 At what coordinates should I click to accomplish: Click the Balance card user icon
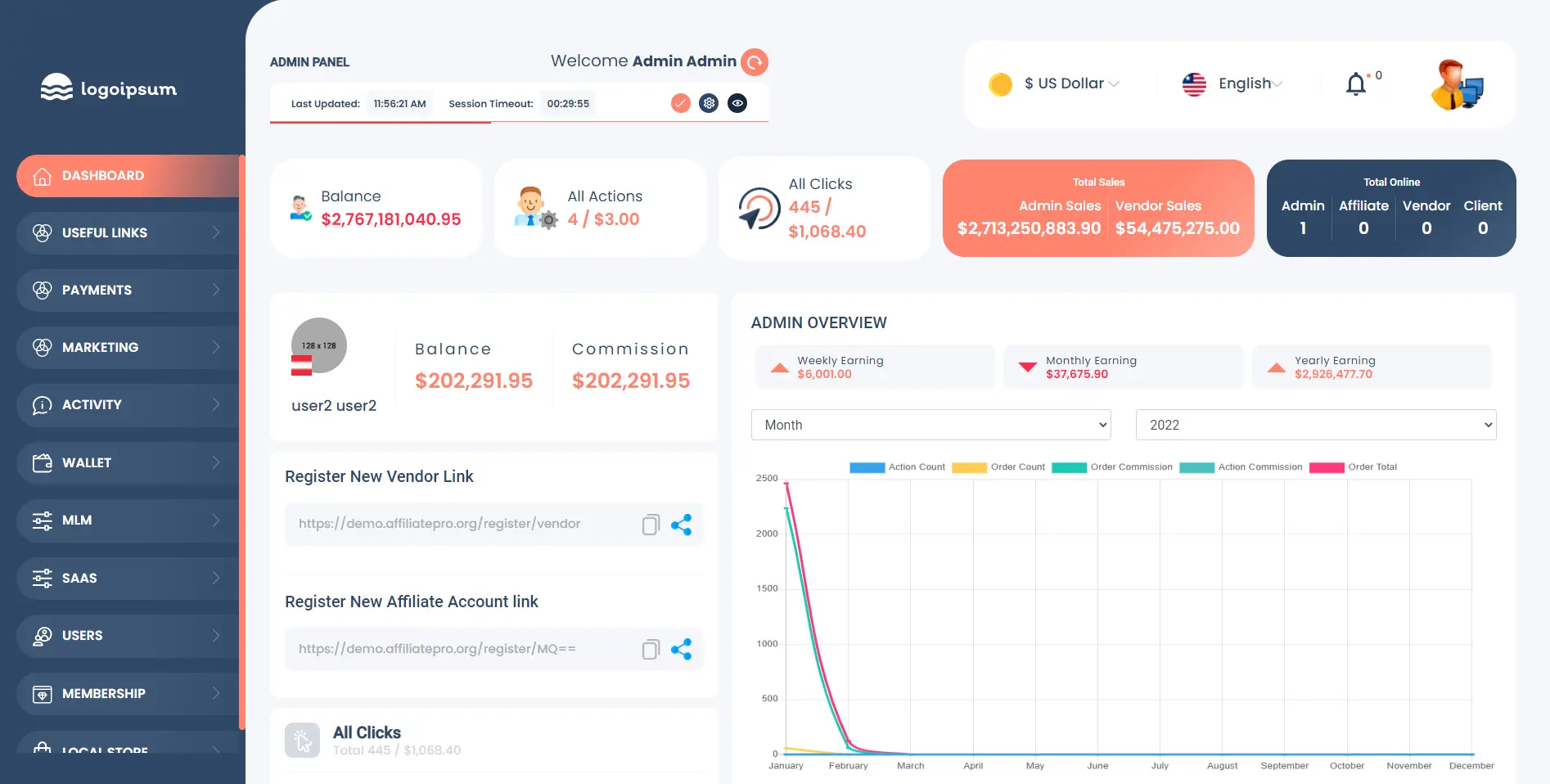coord(300,209)
